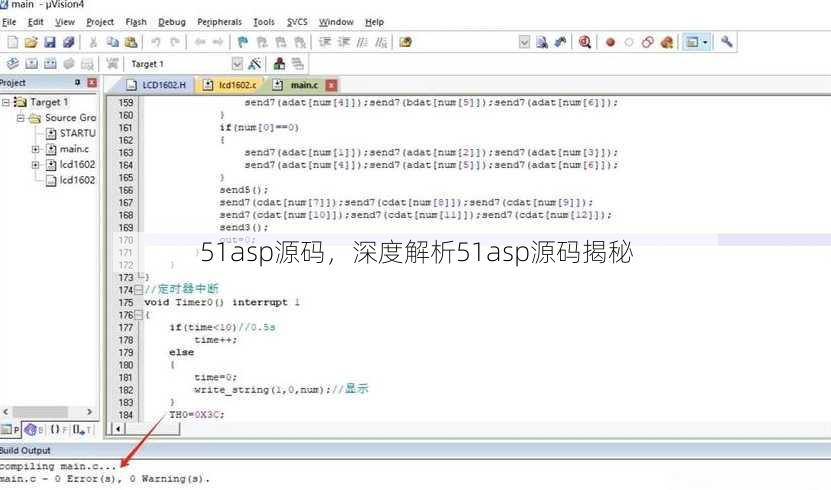
Task: Open the Edit menu
Action: coord(36,22)
